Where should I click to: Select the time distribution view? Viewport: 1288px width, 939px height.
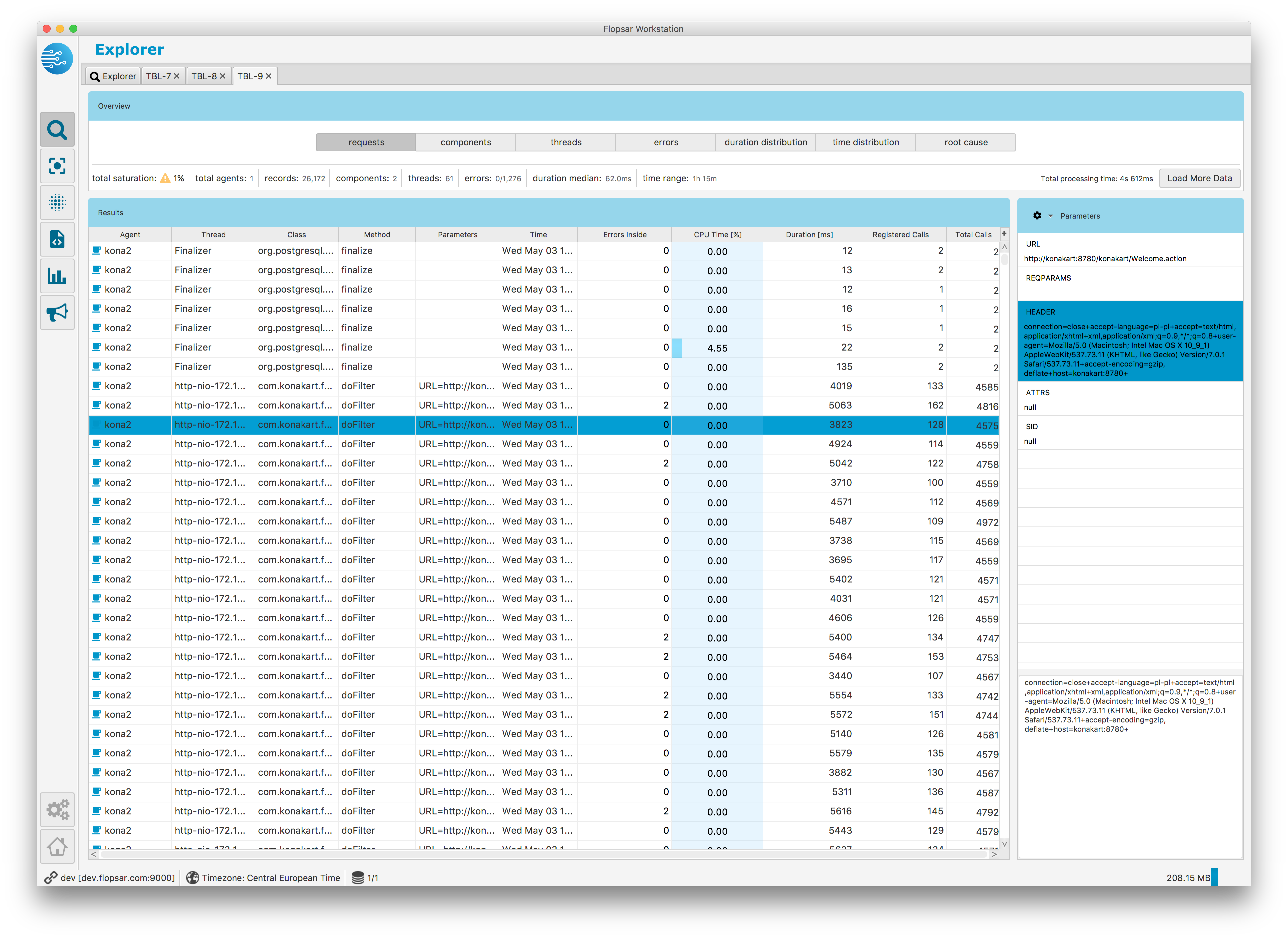[866, 142]
